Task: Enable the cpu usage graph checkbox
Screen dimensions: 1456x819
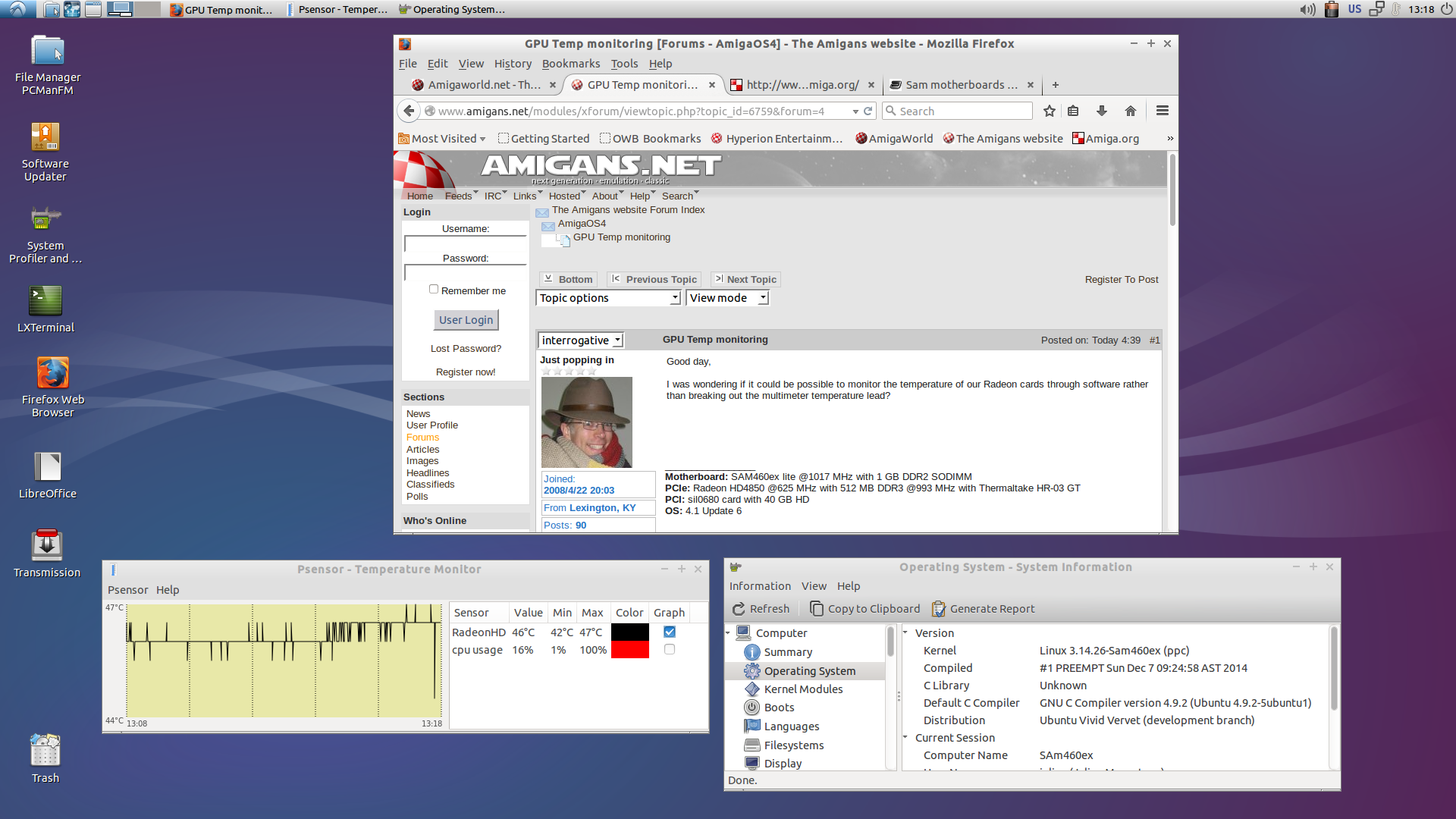Action: (x=669, y=650)
